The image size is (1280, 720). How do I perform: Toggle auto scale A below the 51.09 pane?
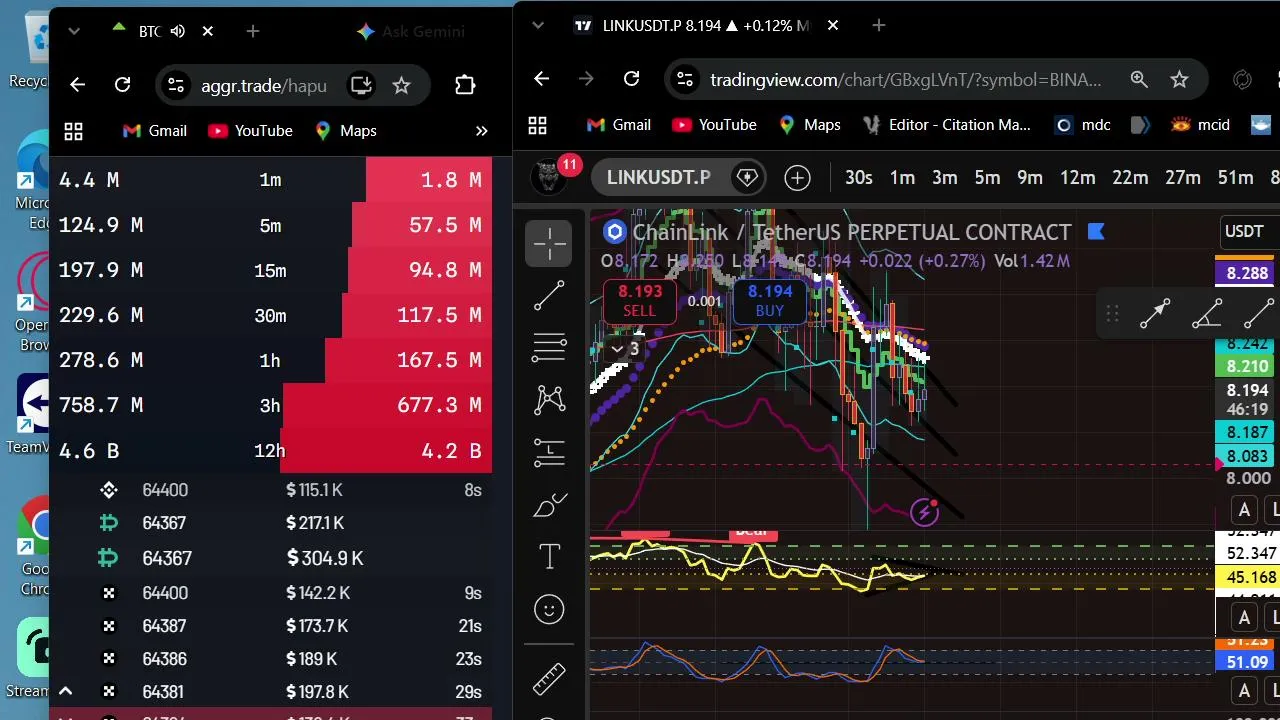click(1244, 691)
